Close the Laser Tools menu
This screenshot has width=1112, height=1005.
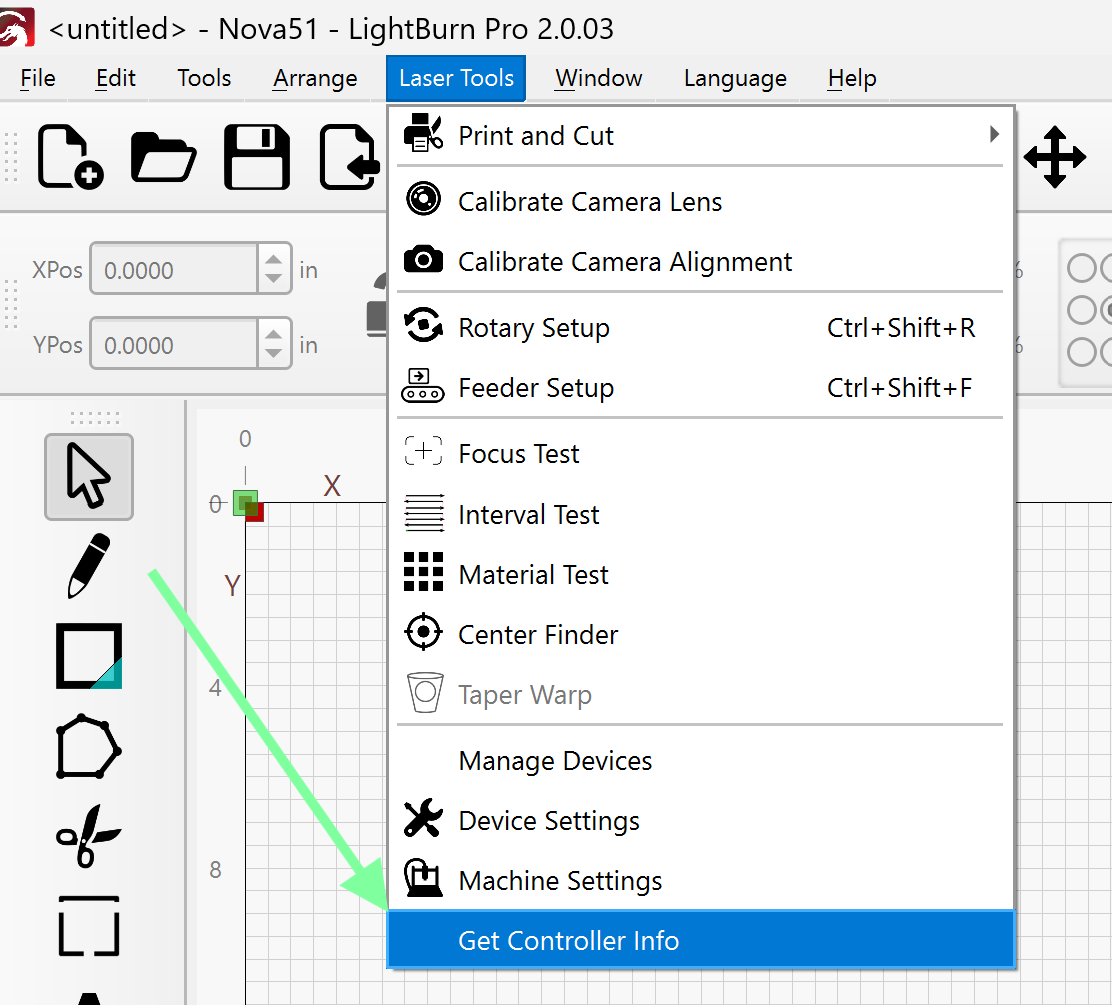(x=456, y=78)
